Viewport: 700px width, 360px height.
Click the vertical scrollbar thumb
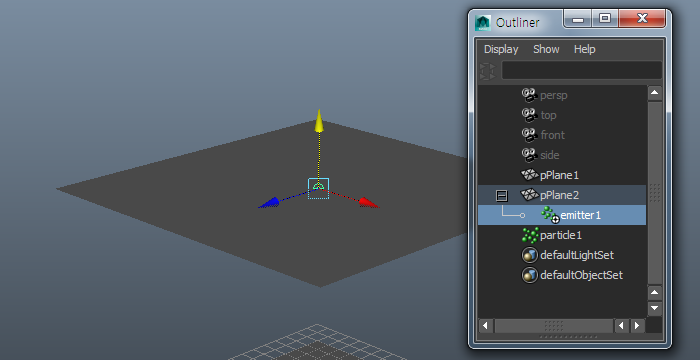click(x=654, y=193)
